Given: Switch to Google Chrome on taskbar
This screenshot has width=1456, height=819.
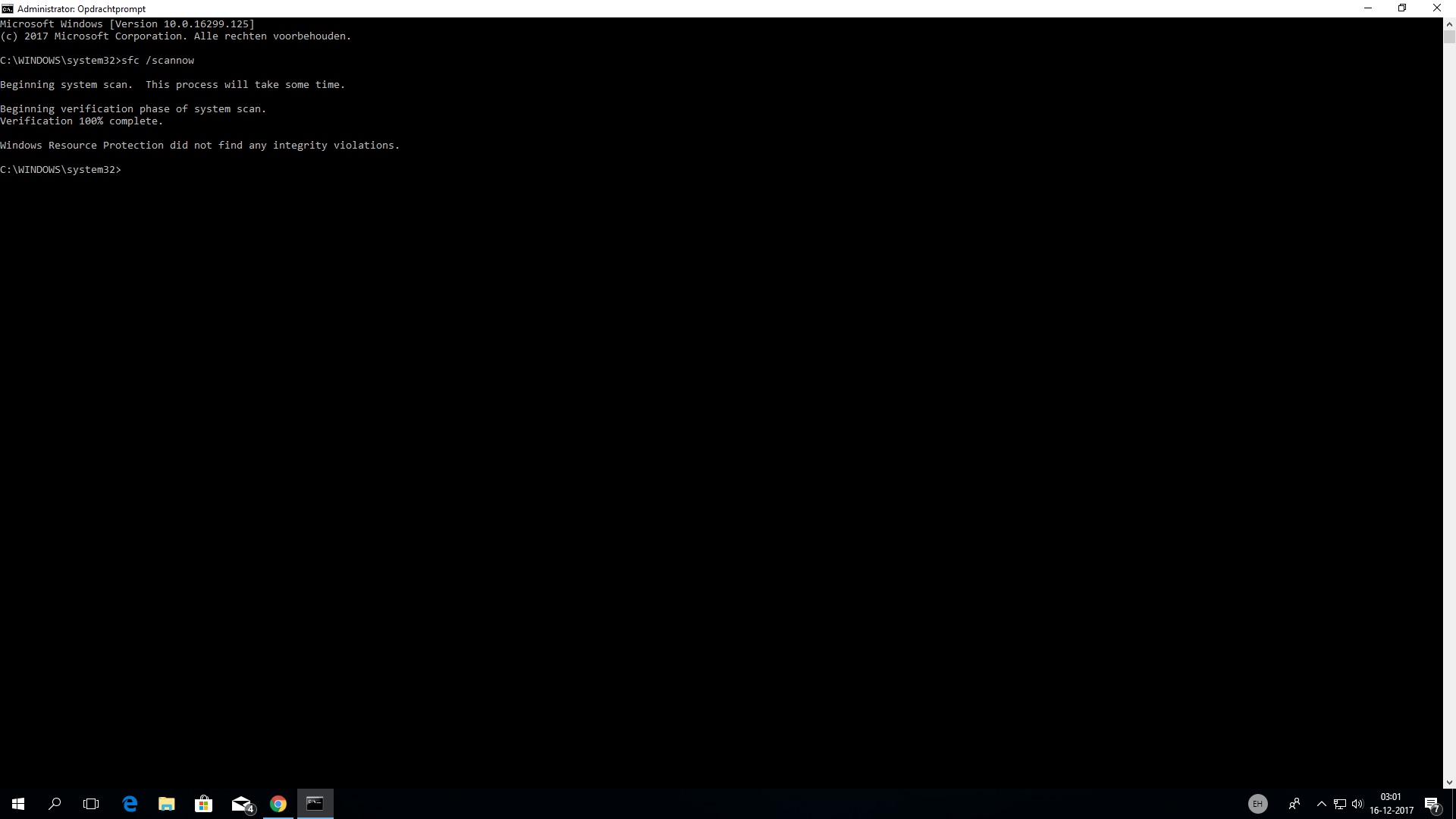Looking at the screenshot, I should pos(278,804).
